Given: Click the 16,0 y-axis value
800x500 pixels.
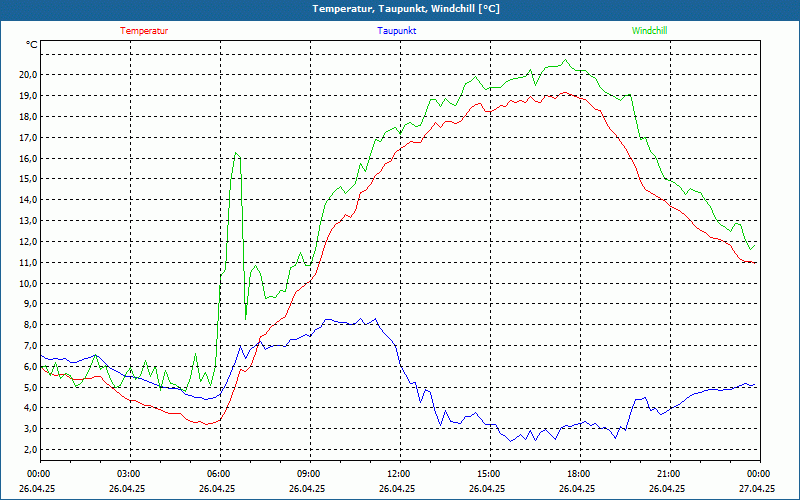Looking at the screenshot, I should coord(28,159).
